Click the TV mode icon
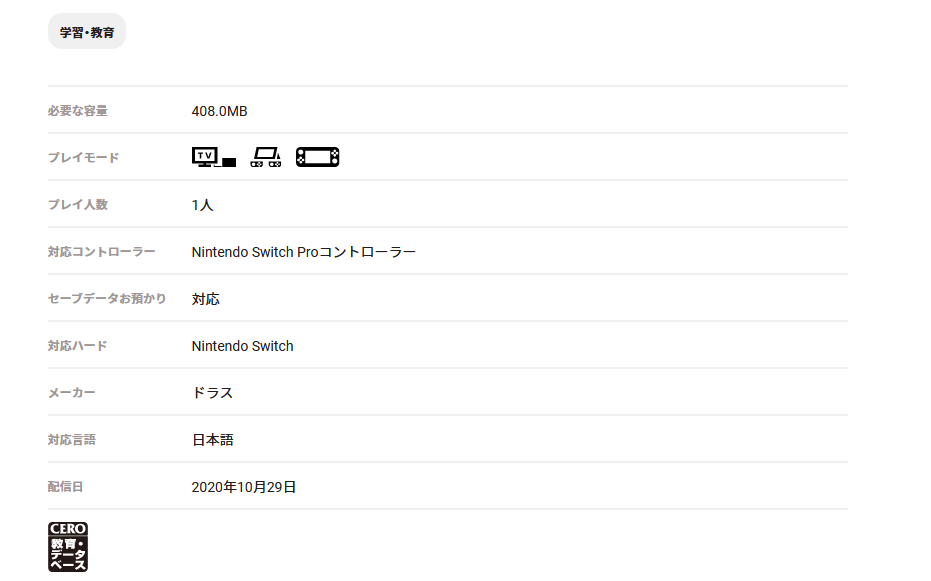Screen dimensions: 931x581 (213, 157)
